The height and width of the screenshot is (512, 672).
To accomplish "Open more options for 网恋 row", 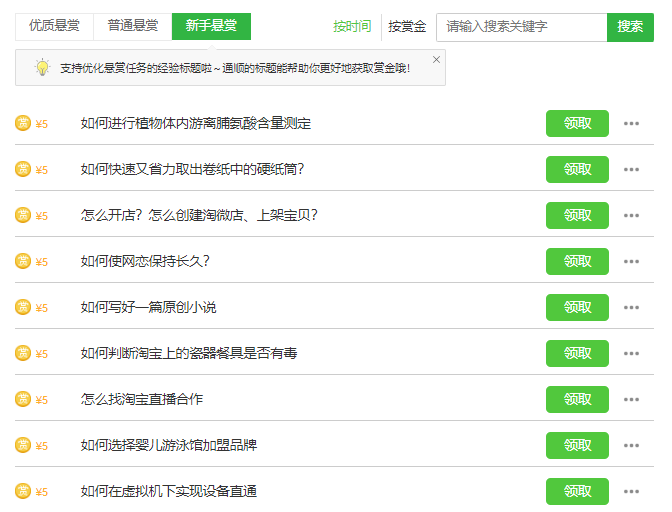I will pyautogui.click(x=631, y=261).
